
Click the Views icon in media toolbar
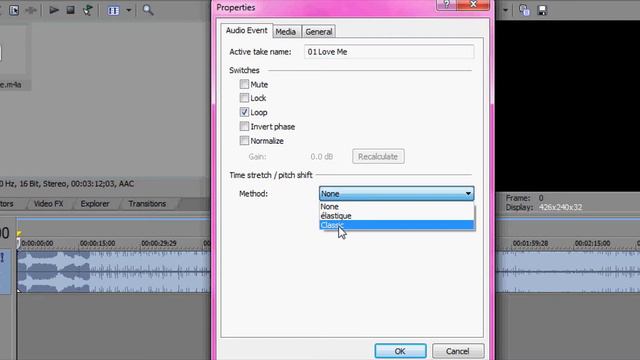113,10
